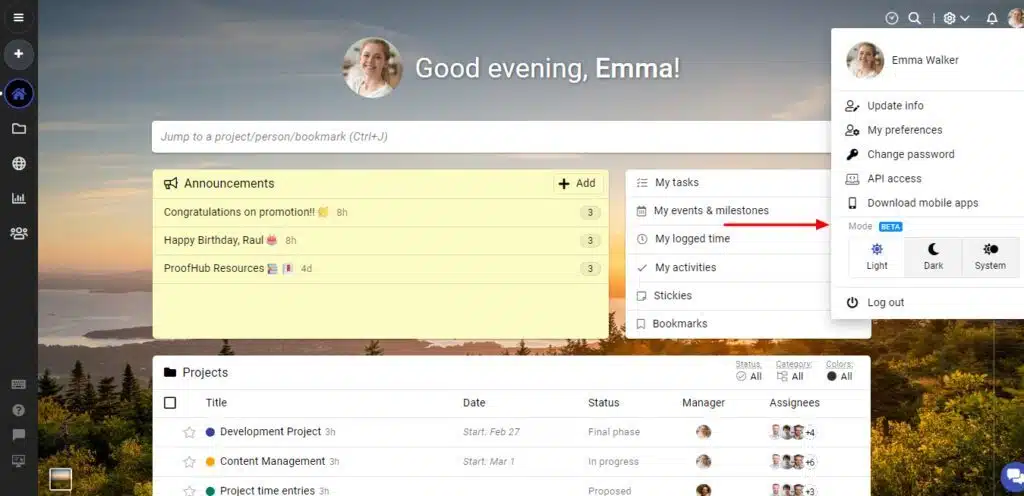Open the Projects folder icon in sidebar
1024x496 pixels.
tap(18, 129)
